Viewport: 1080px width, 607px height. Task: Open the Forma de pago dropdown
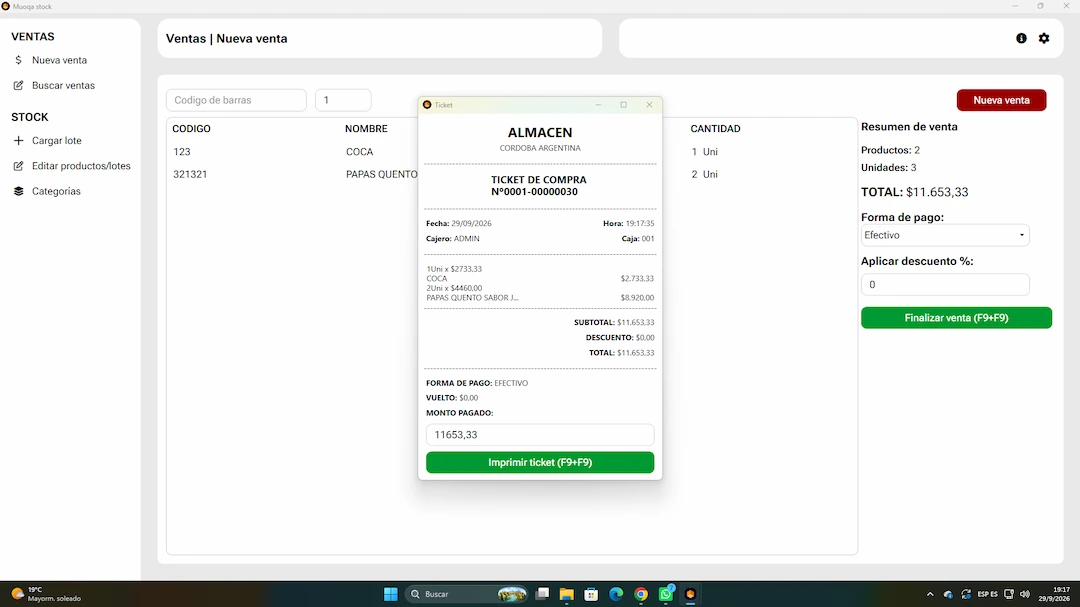coord(945,235)
